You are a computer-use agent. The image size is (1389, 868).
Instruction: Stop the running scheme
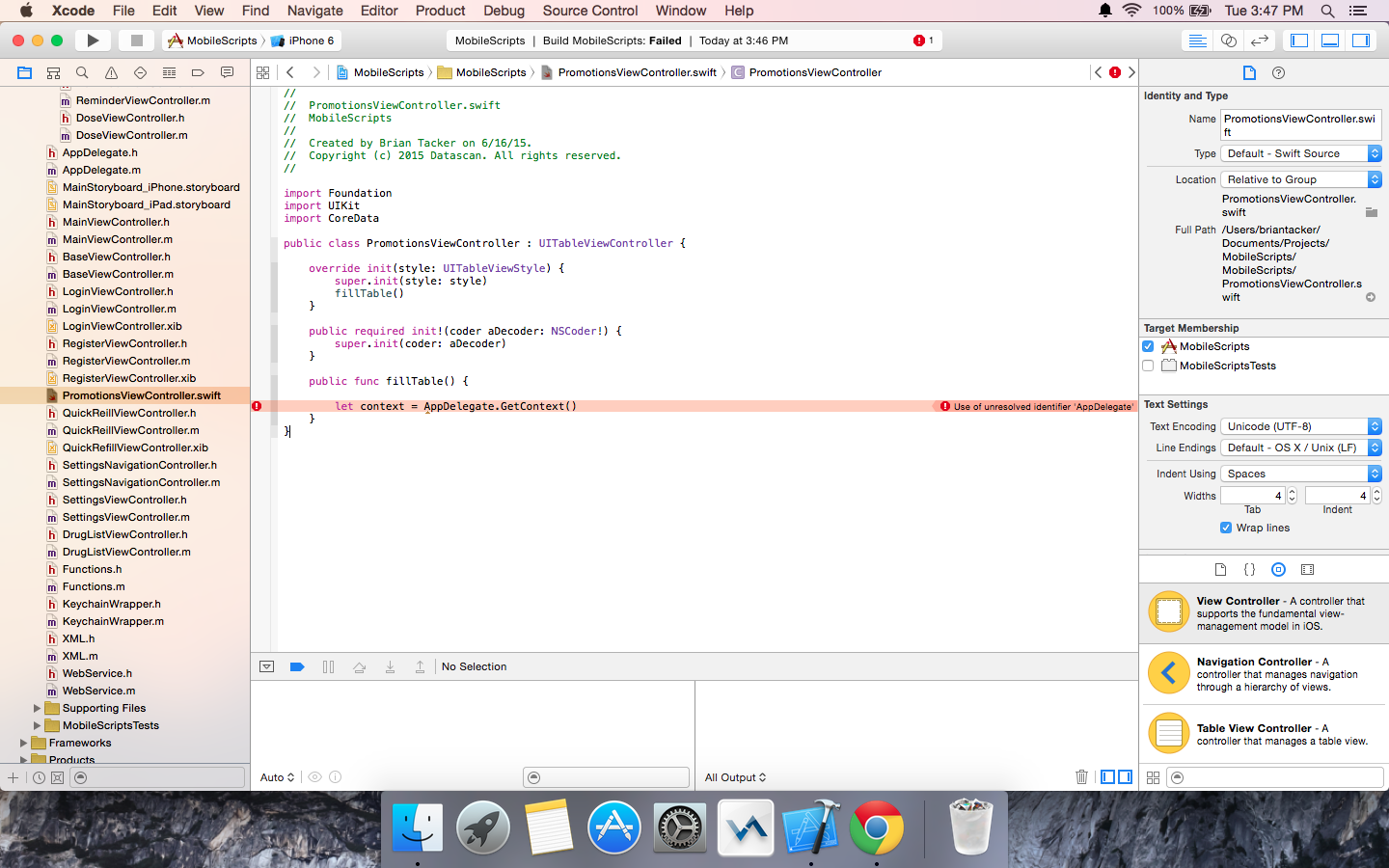[x=137, y=41]
